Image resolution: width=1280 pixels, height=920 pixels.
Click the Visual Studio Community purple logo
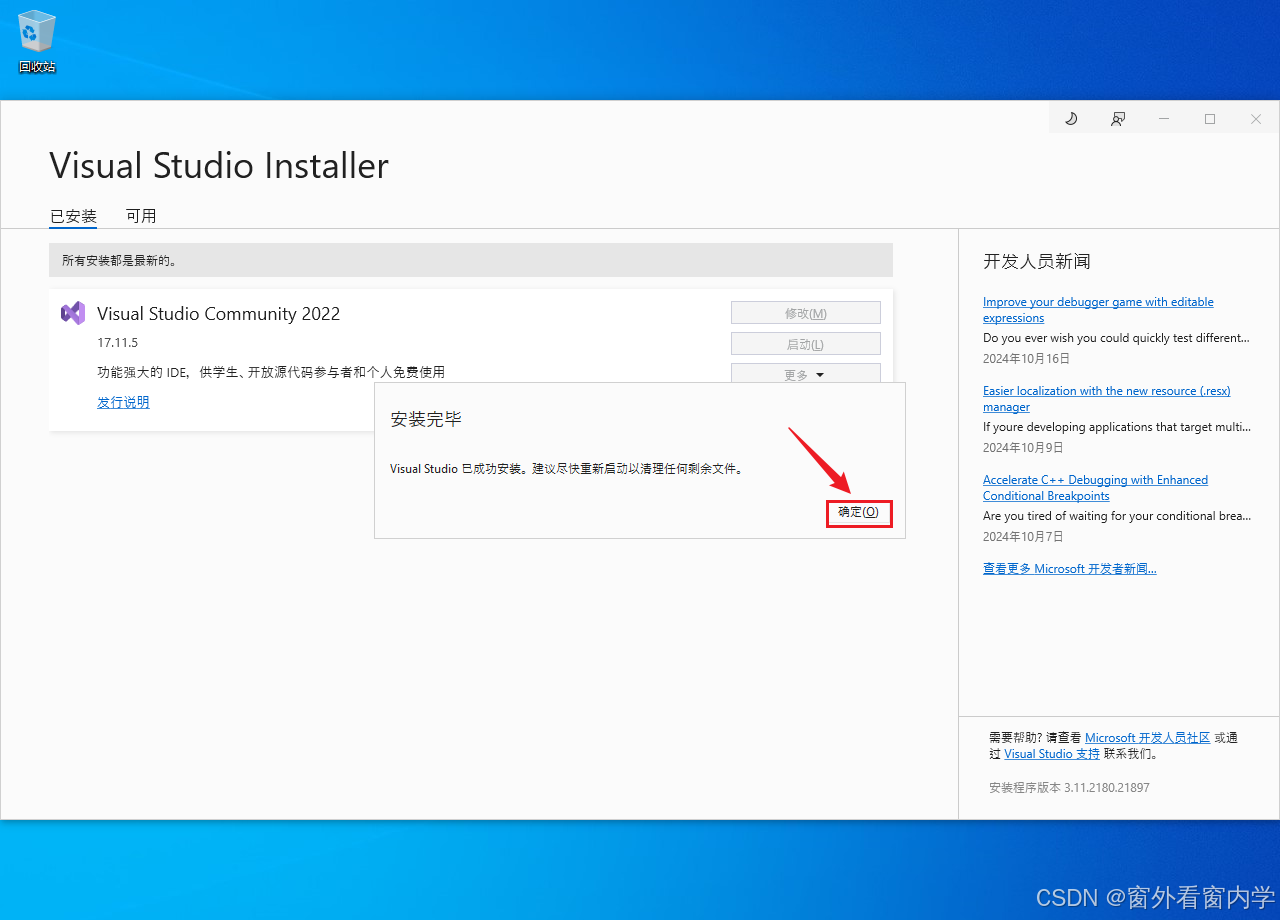[73, 313]
